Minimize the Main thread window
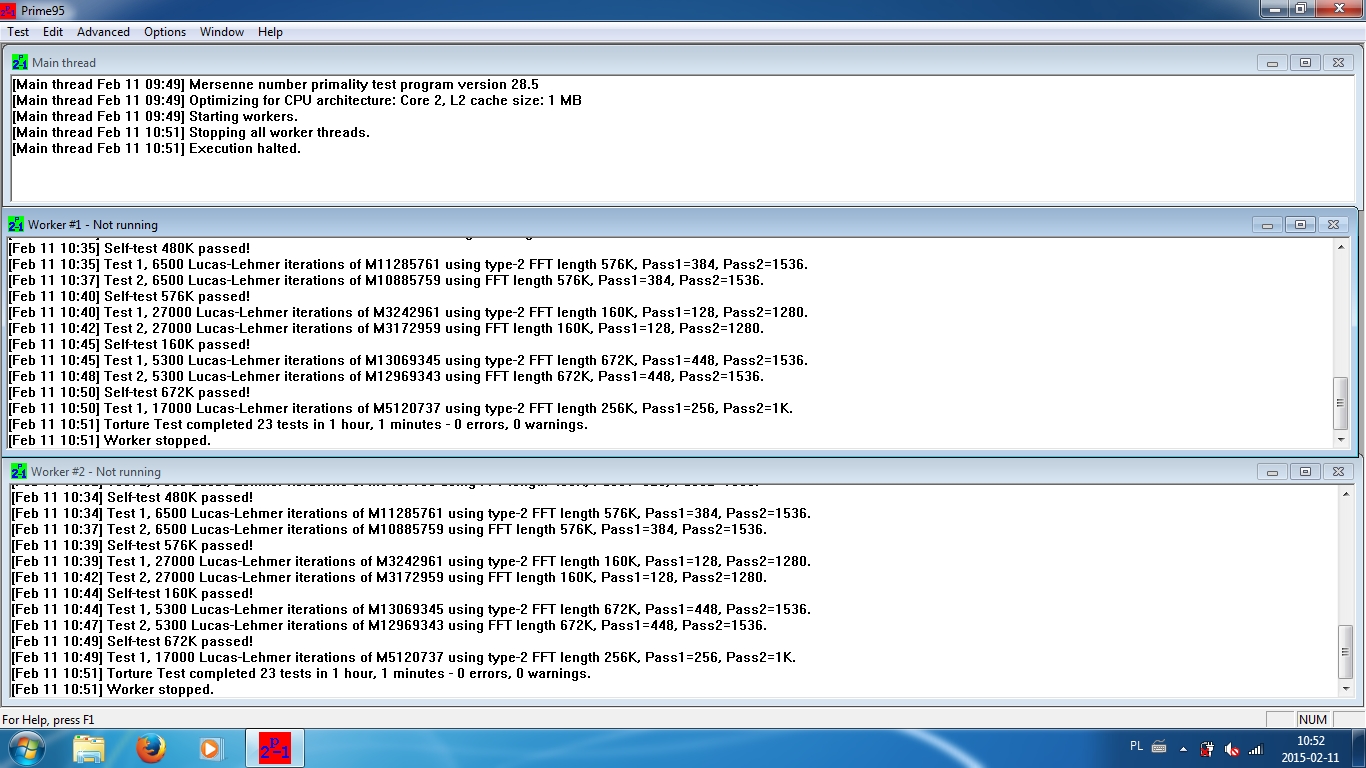 pyautogui.click(x=1272, y=62)
